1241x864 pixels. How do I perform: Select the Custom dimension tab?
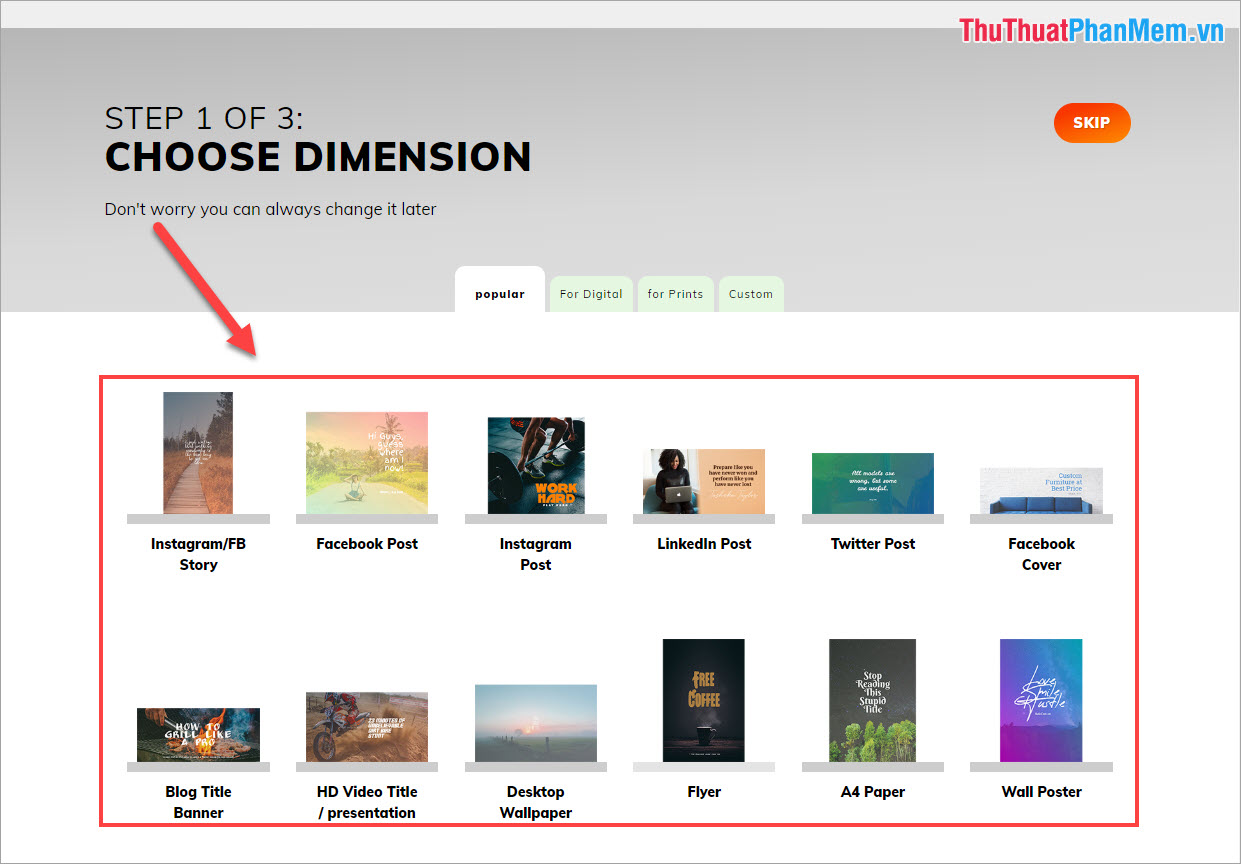pos(750,294)
